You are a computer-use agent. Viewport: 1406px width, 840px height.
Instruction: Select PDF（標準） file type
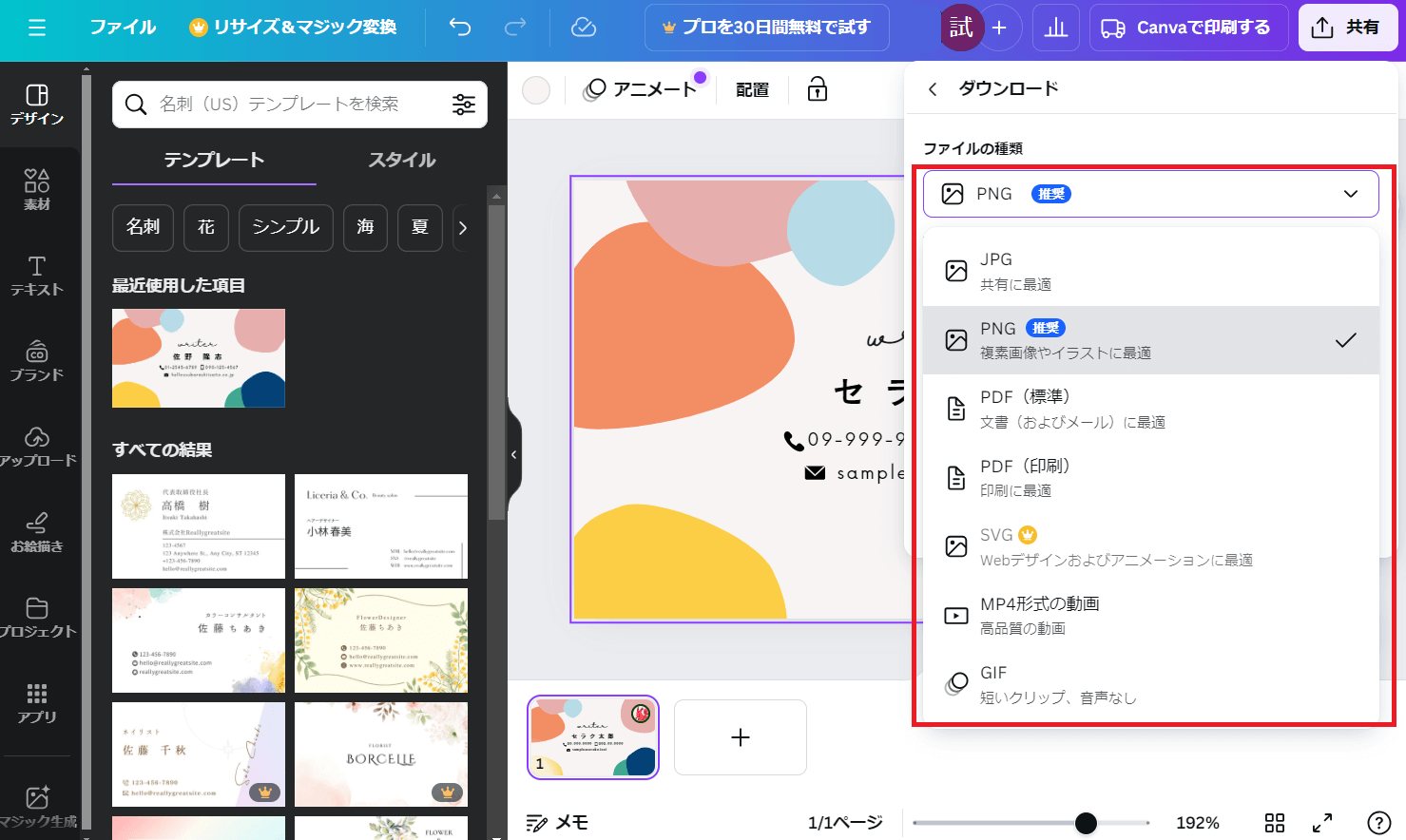(1151, 409)
